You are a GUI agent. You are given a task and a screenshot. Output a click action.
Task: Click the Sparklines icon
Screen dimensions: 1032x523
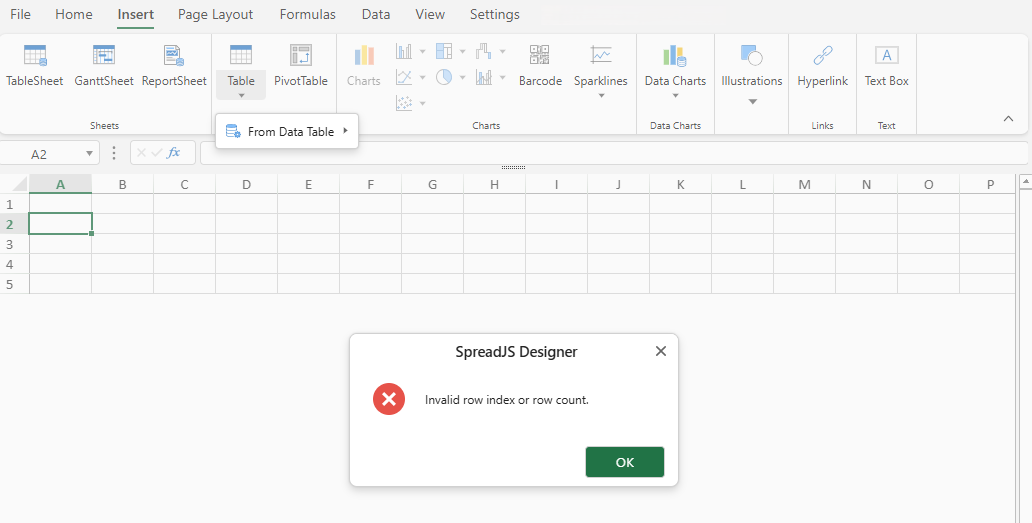tap(601, 55)
